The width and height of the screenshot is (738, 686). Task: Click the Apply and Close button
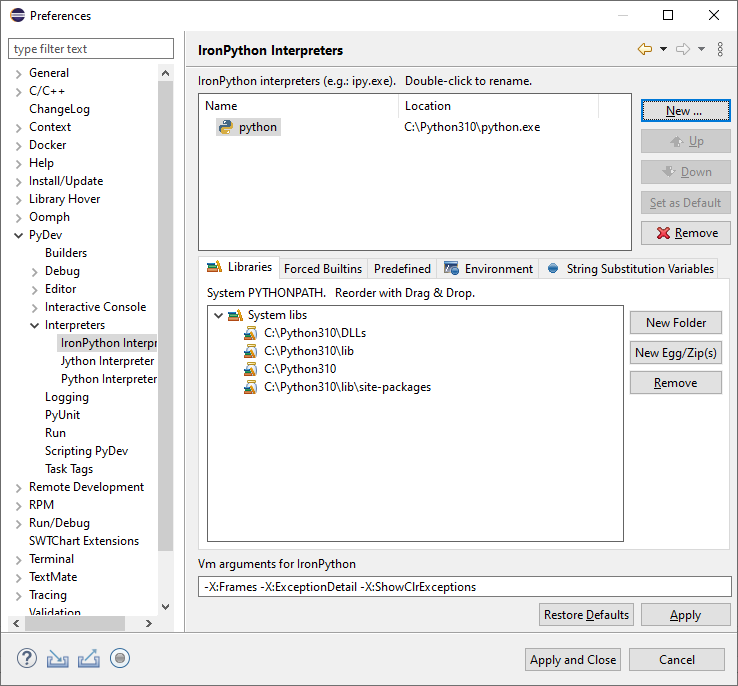point(573,659)
